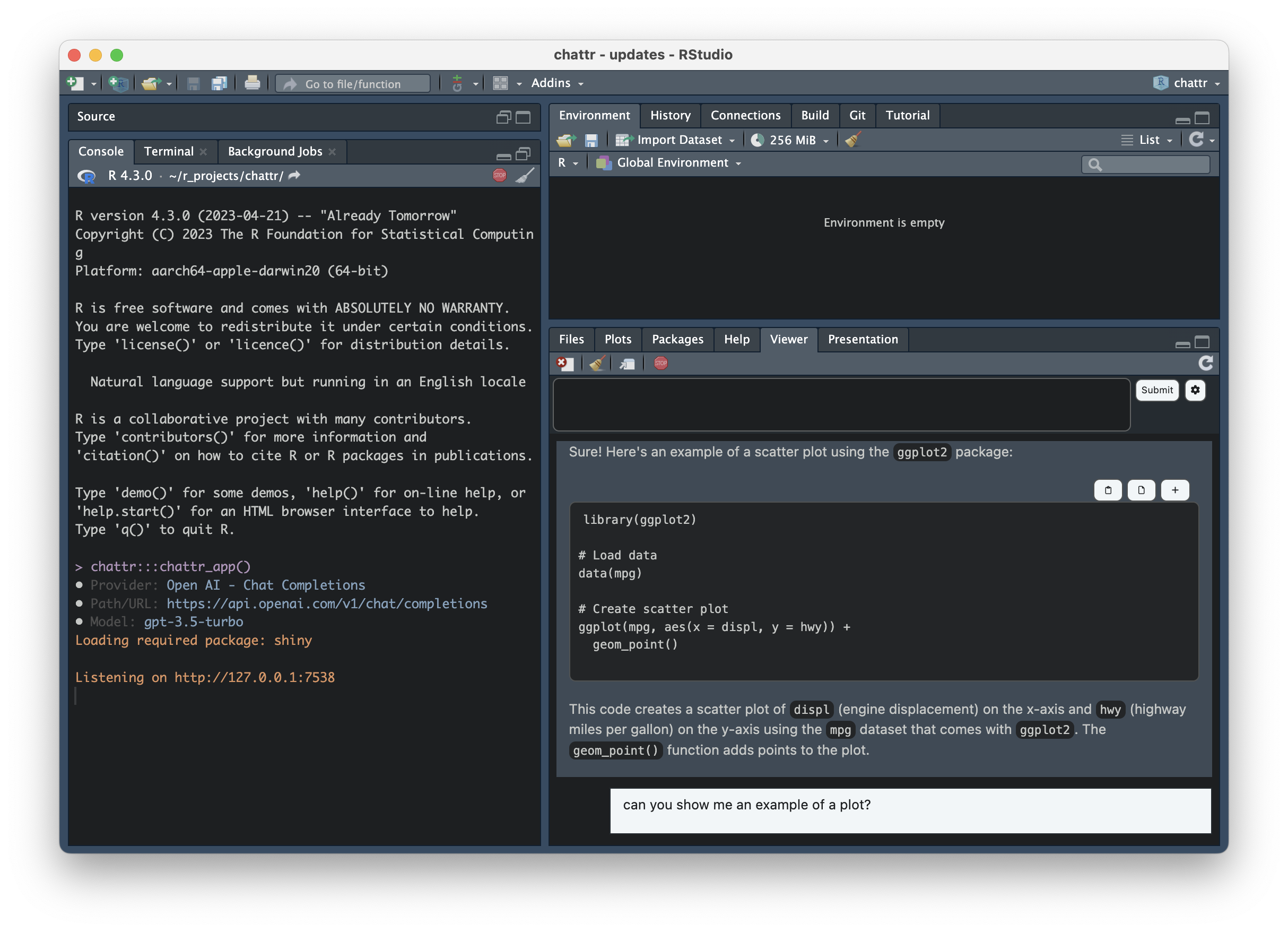1288x932 pixels.
Task: Click the List view toggle in Environment panel
Action: [x=1149, y=139]
